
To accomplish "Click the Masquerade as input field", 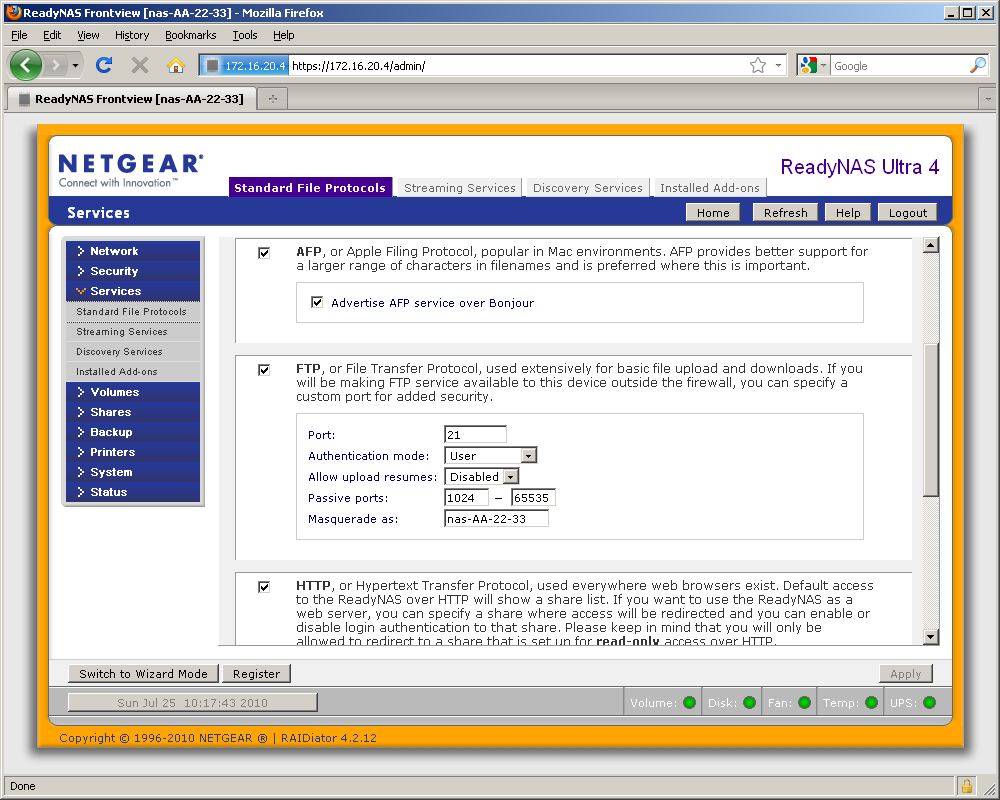I will tap(496, 519).
